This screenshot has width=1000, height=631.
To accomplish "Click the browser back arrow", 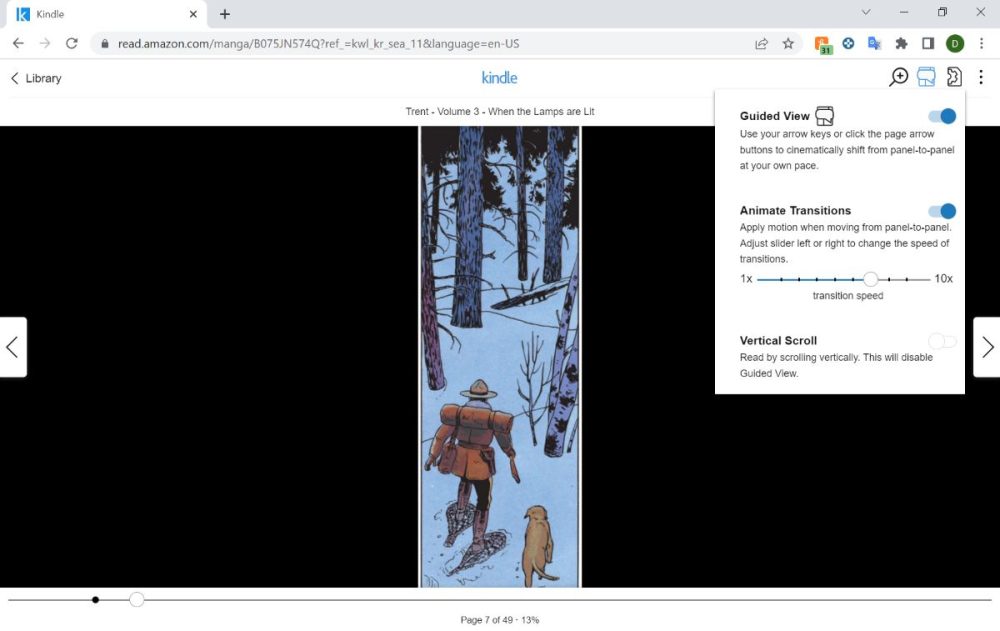I will (x=18, y=43).
